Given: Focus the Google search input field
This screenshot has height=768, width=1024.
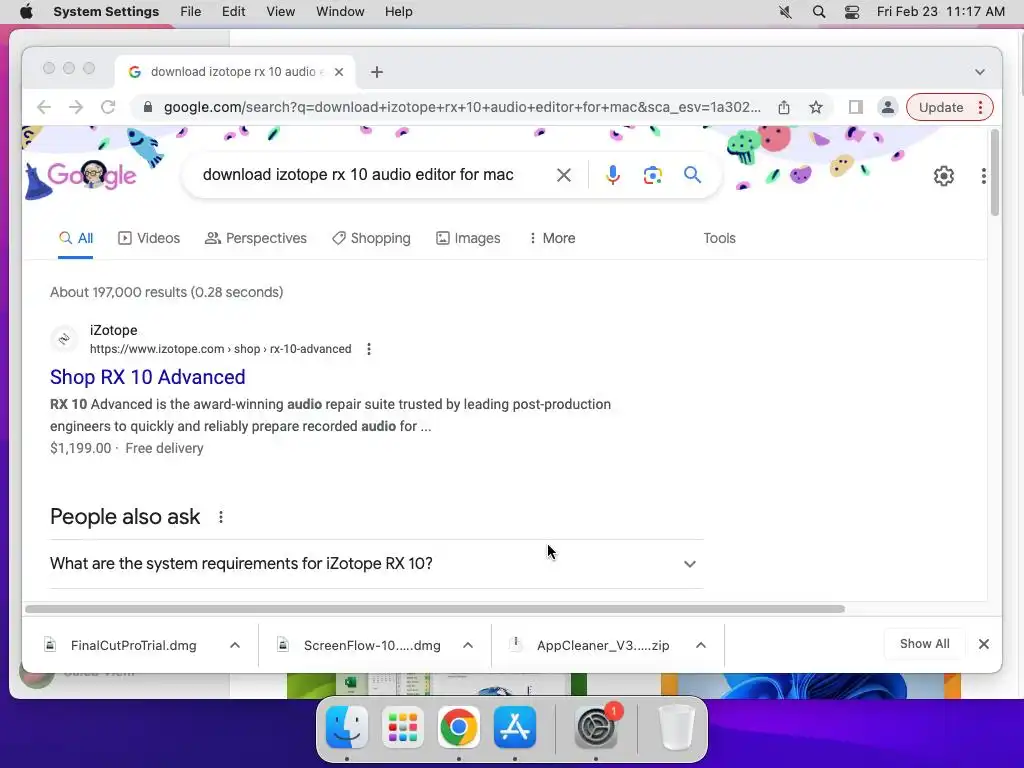Looking at the screenshot, I should (x=358, y=175).
